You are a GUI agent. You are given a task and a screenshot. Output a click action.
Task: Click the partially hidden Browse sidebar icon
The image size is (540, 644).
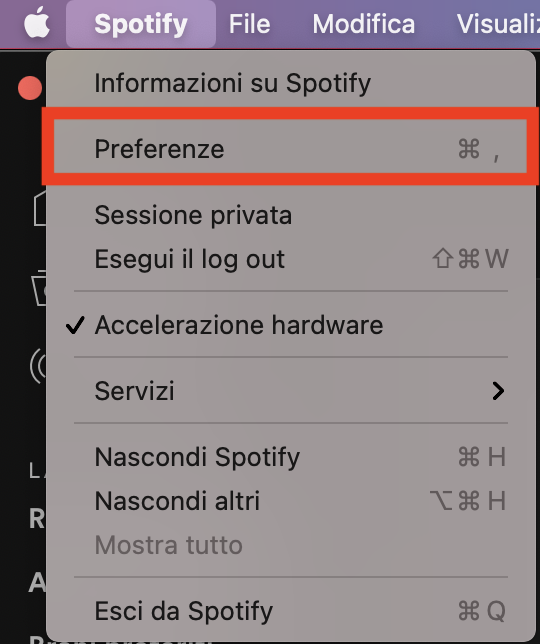(x=39, y=288)
